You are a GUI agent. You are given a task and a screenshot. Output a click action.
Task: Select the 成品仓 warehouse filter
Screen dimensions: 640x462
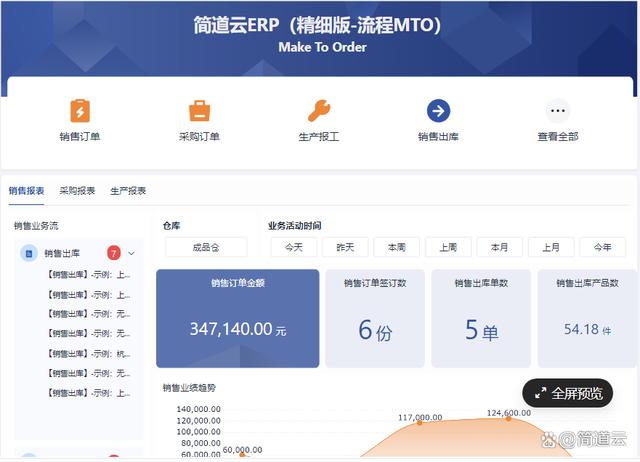click(206, 247)
